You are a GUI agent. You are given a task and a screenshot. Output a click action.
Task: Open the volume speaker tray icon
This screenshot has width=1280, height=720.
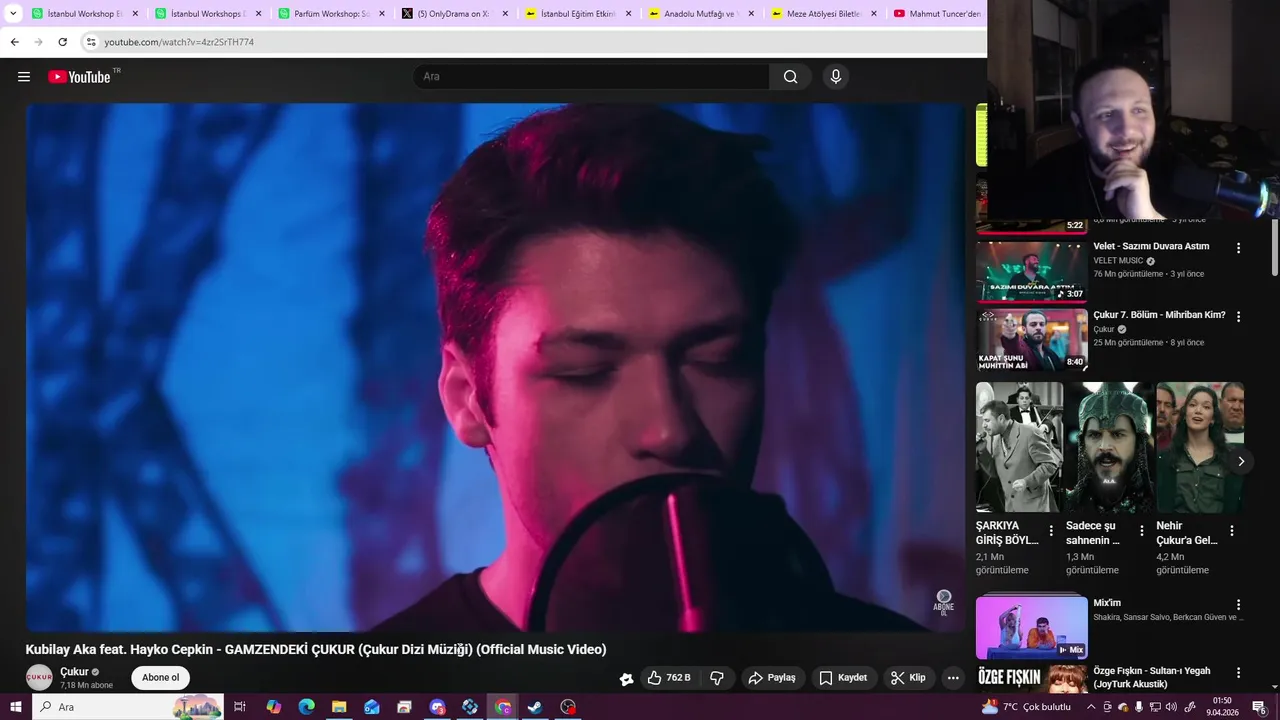[x=1171, y=707]
